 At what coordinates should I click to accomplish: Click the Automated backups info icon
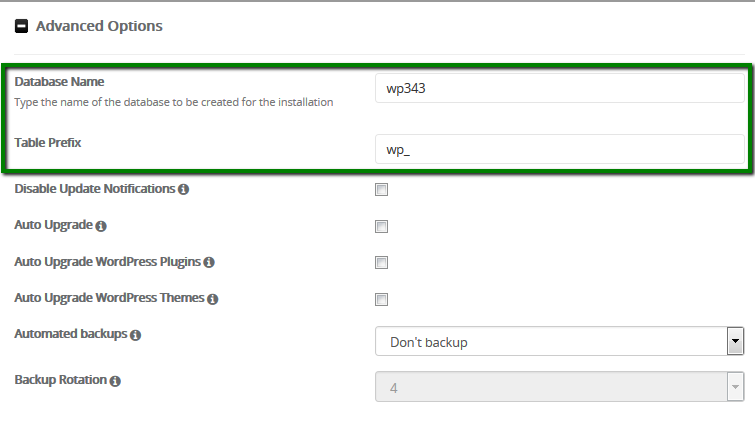point(135,335)
